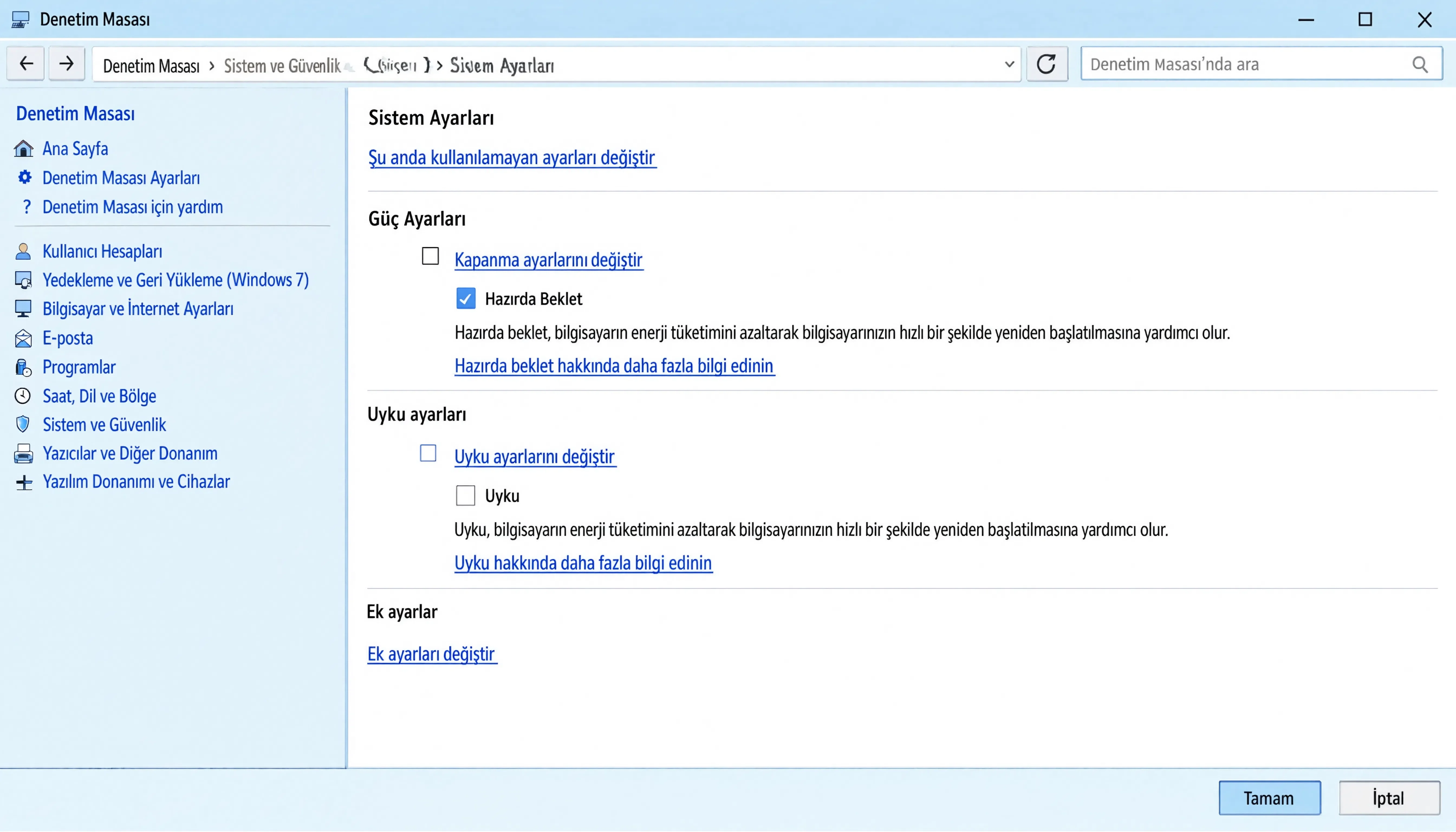Click the Saat, Dil ve Bölge clock icon
Screen dimensions: 1456x832
[x=23, y=395]
